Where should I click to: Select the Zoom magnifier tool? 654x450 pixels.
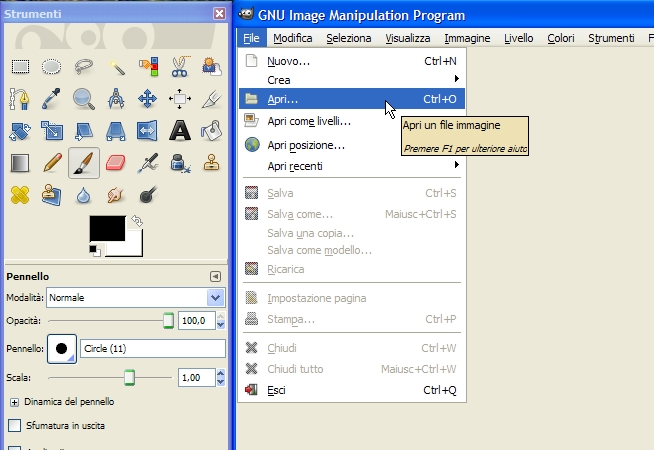83,99
